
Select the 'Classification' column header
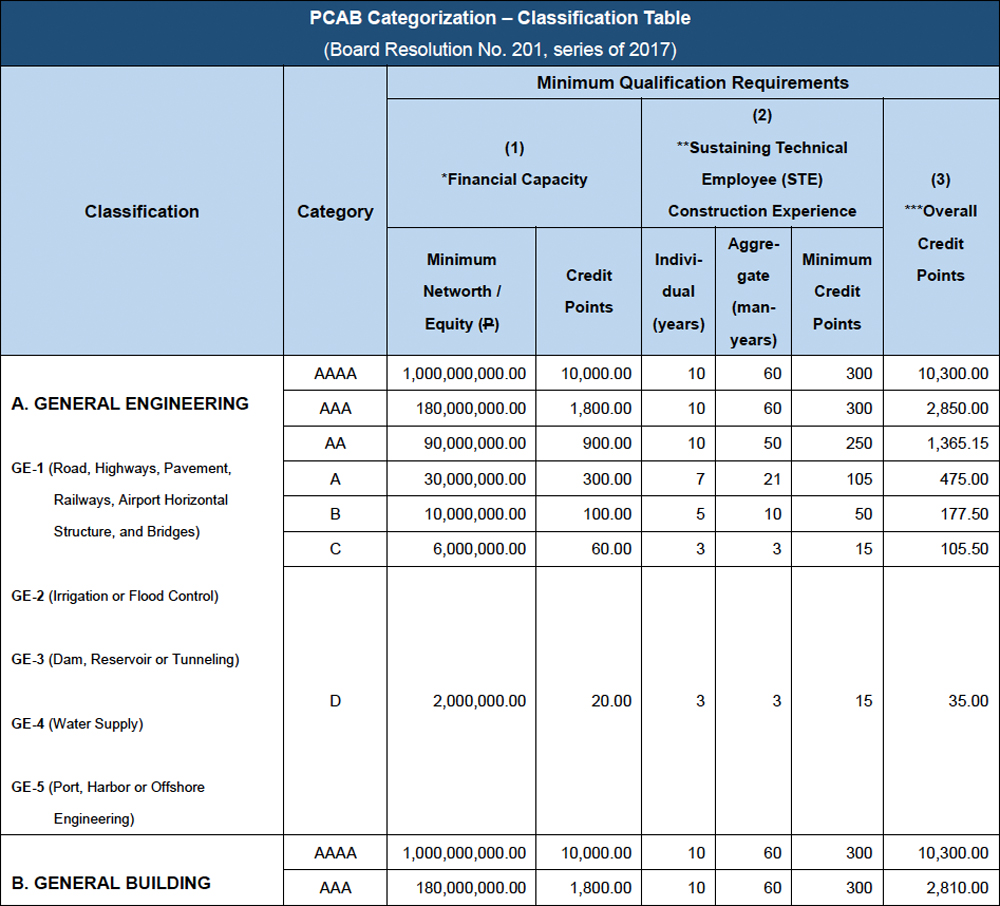[142, 212]
